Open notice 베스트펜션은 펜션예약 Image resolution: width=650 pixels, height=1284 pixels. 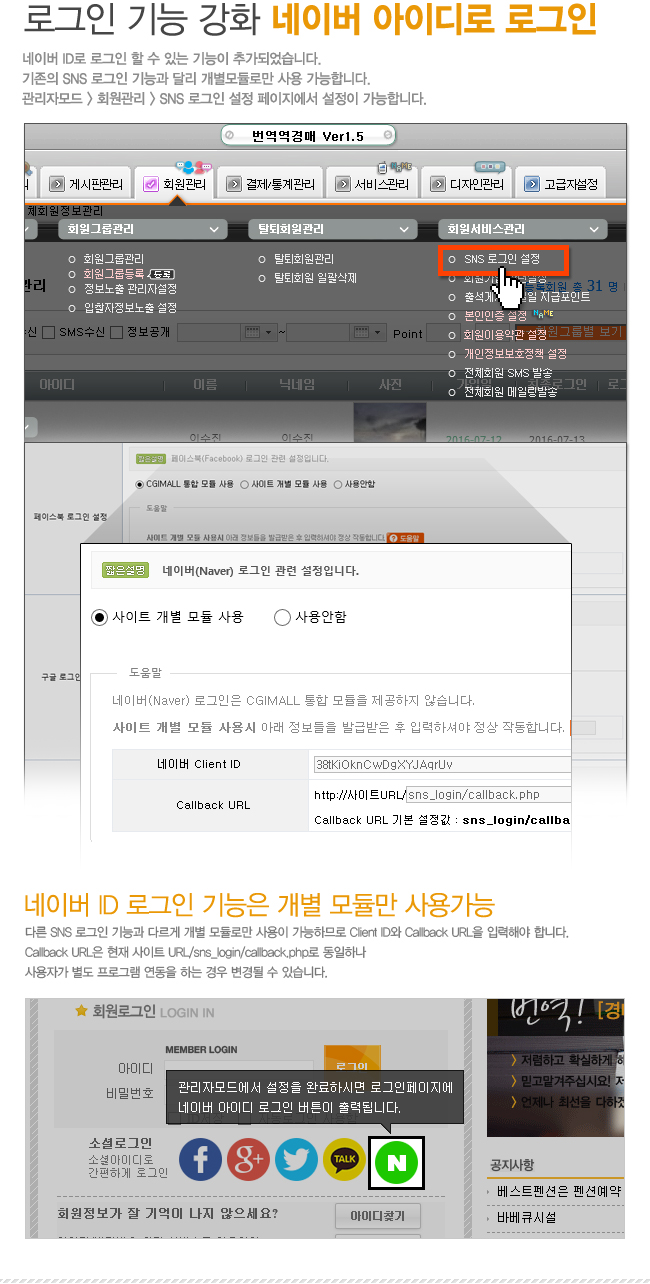pos(558,1191)
